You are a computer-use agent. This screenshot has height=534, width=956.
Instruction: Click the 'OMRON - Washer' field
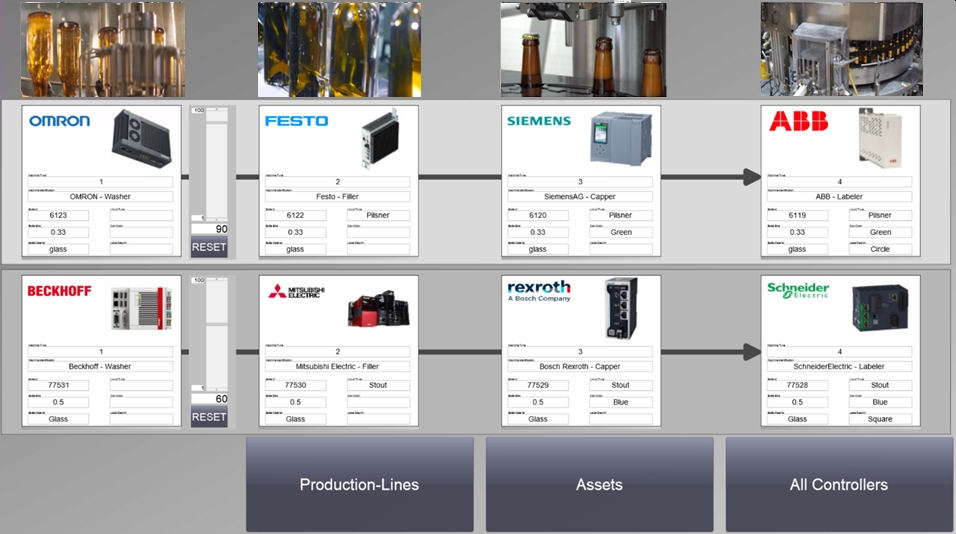pyautogui.click(x=101, y=196)
